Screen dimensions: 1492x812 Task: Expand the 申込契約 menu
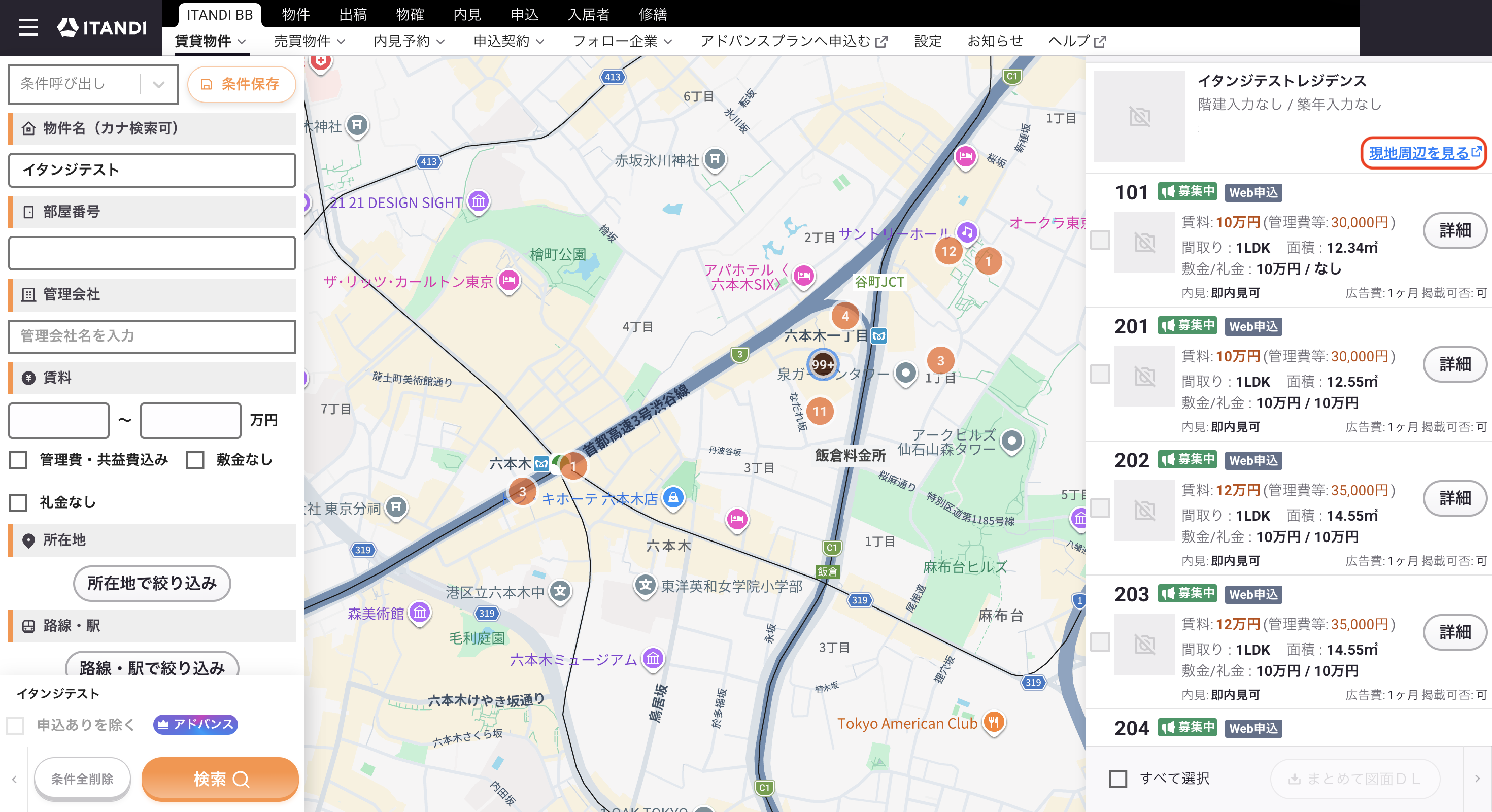(509, 41)
